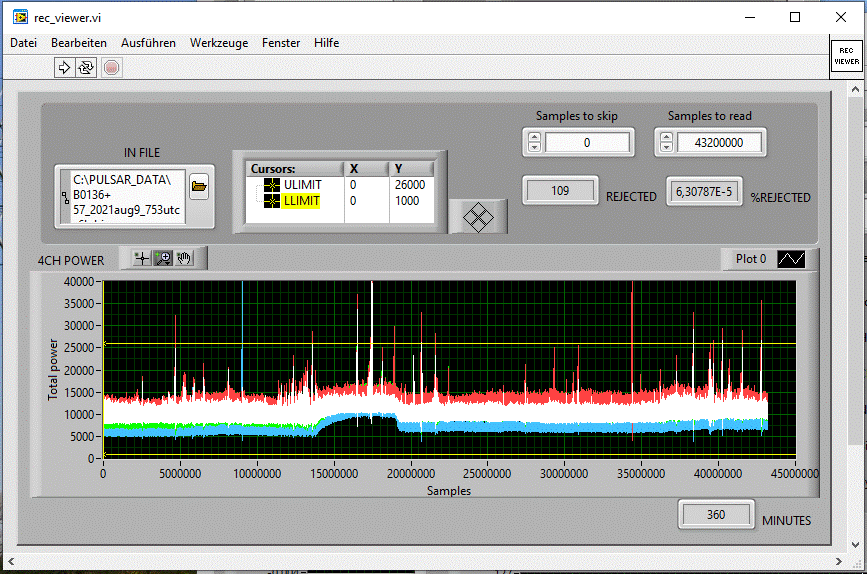
Task: Click the MINUTES indicator showing 360
Action: (x=716, y=514)
